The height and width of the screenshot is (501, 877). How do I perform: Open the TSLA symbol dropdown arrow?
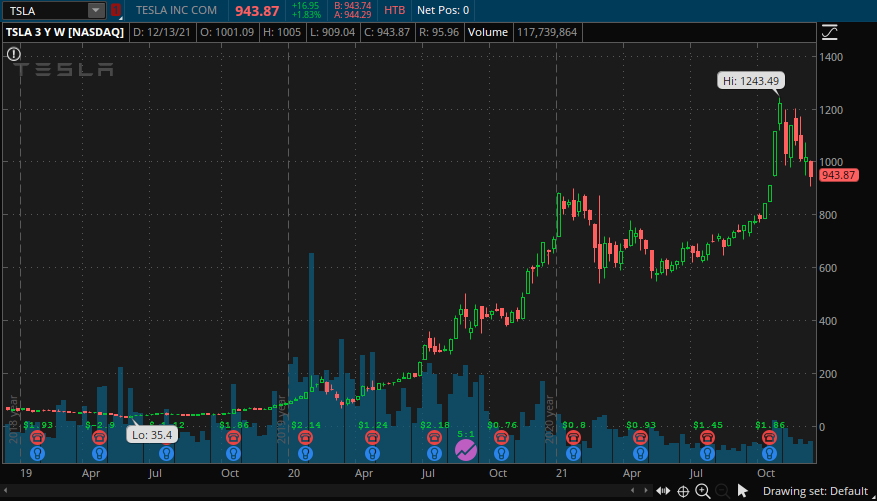click(97, 10)
